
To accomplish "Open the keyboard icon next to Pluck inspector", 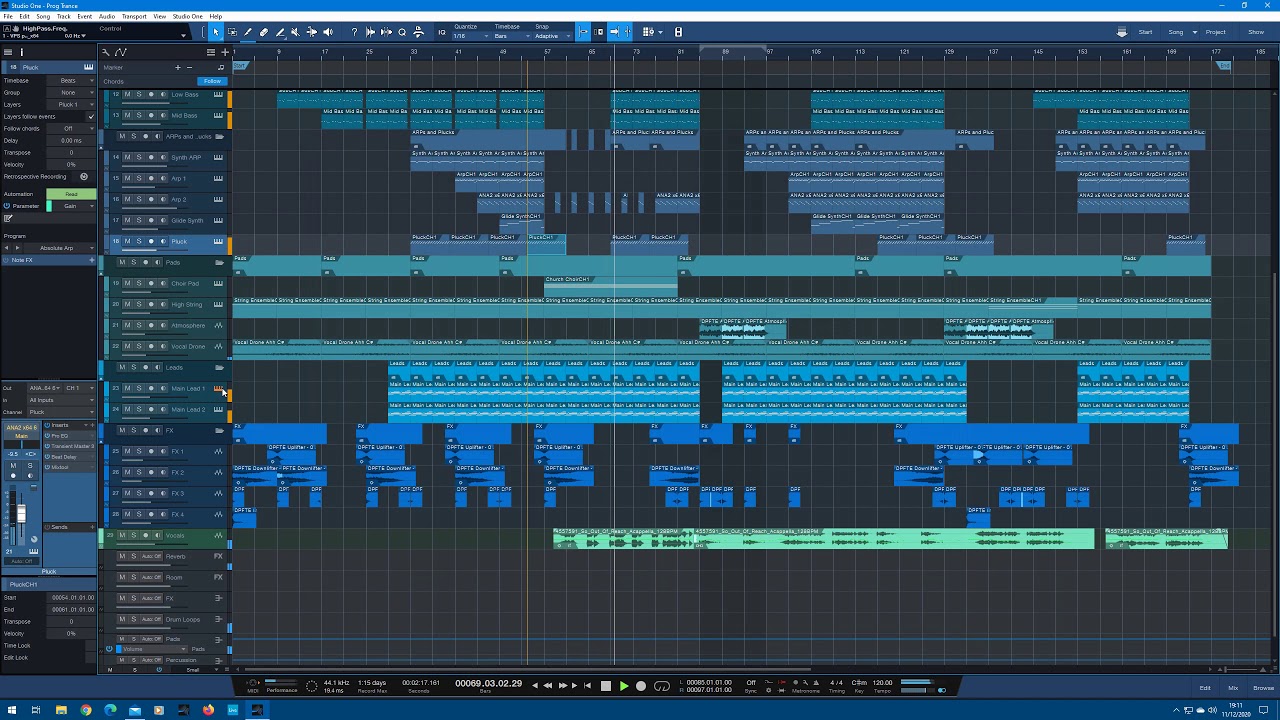I will click(x=88, y=67).
